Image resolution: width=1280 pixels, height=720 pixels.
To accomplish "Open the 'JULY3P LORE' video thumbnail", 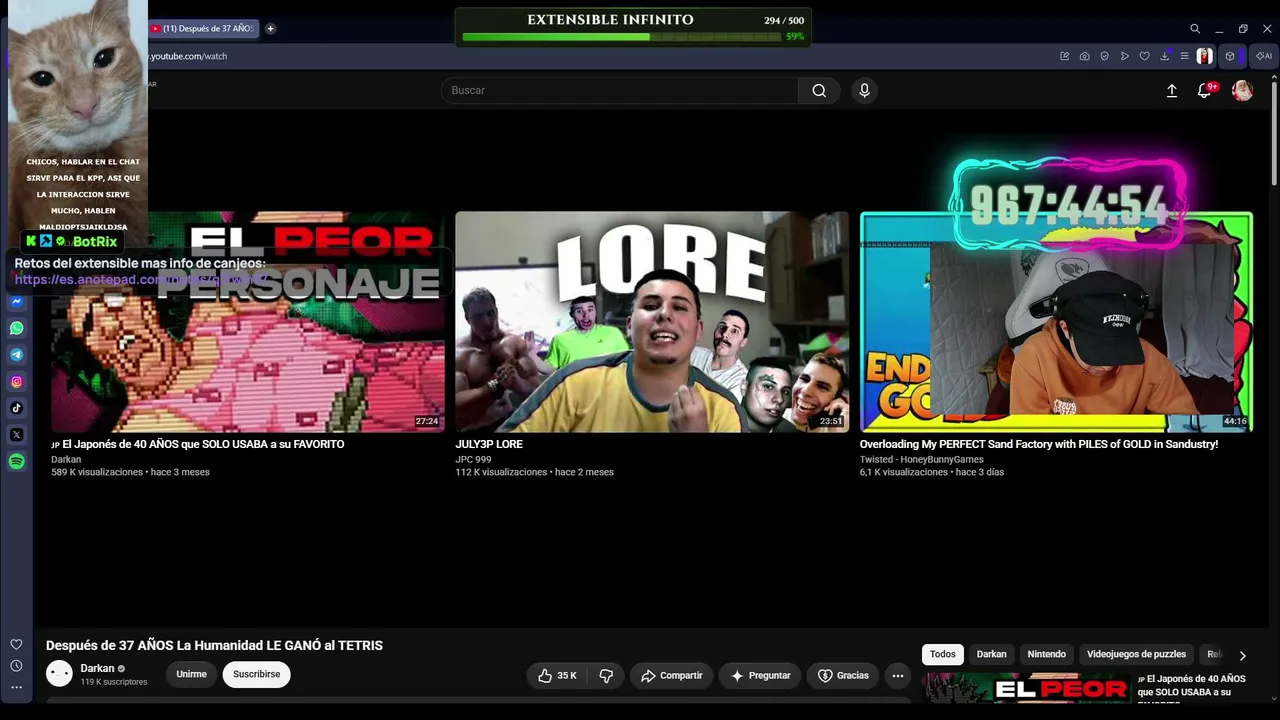I will (x=652, y=321).
